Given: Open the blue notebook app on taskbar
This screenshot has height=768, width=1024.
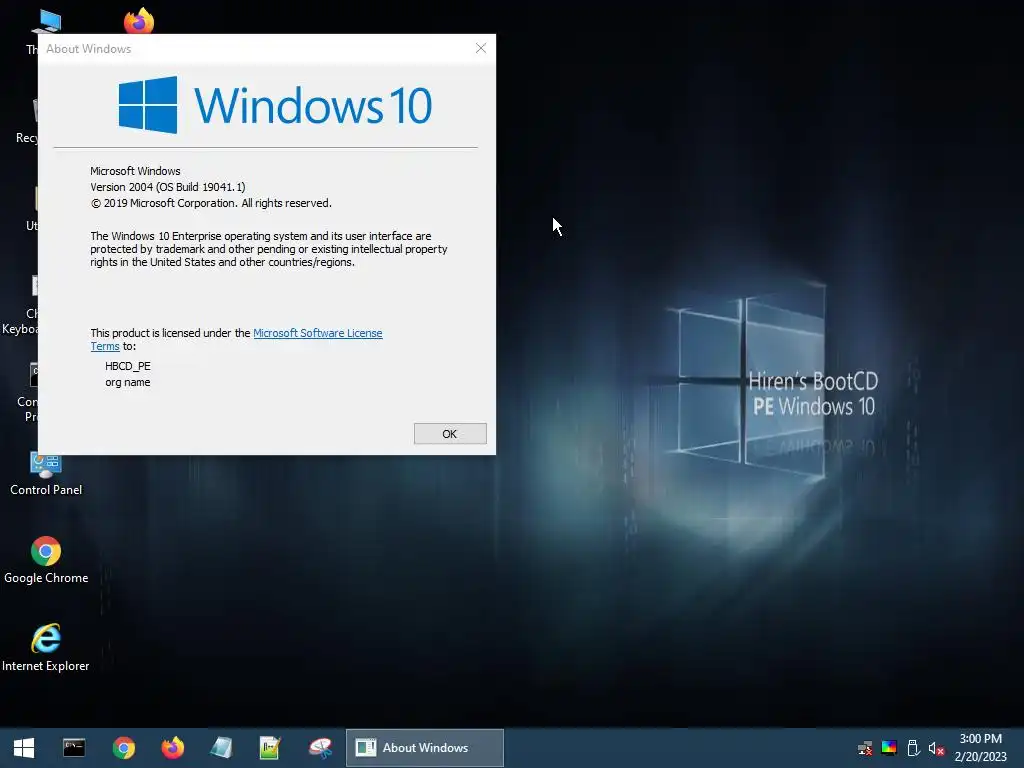Looking at the screenshot, I should point(221,748).
